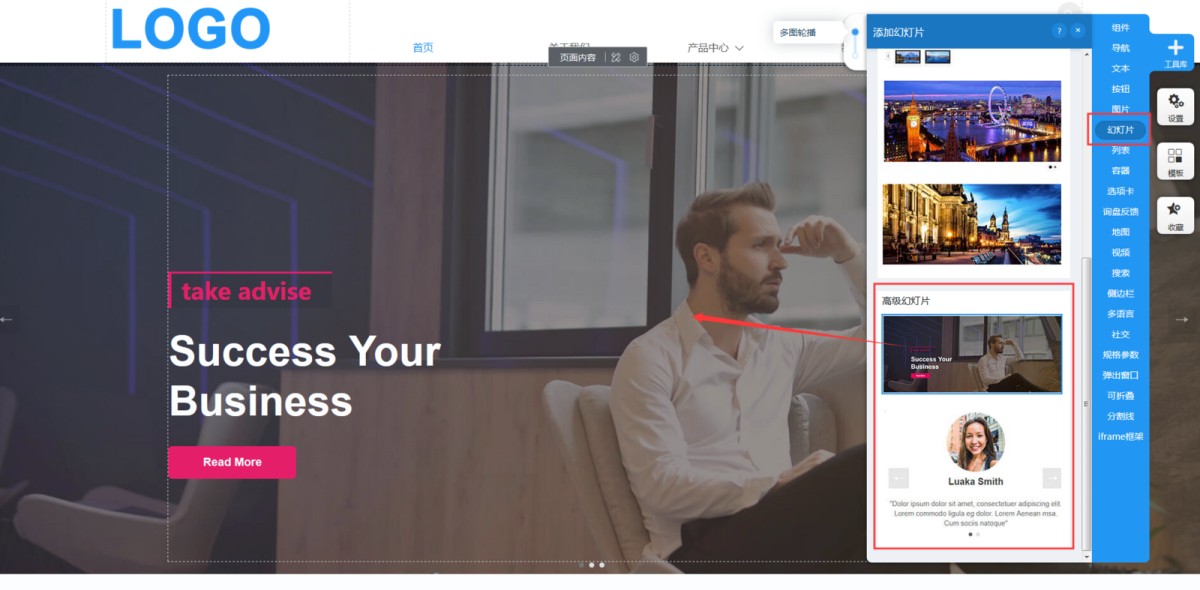Open the 收藏 favorites star icon
This screenshot has width=1200, height=590.
[1175, 215]
